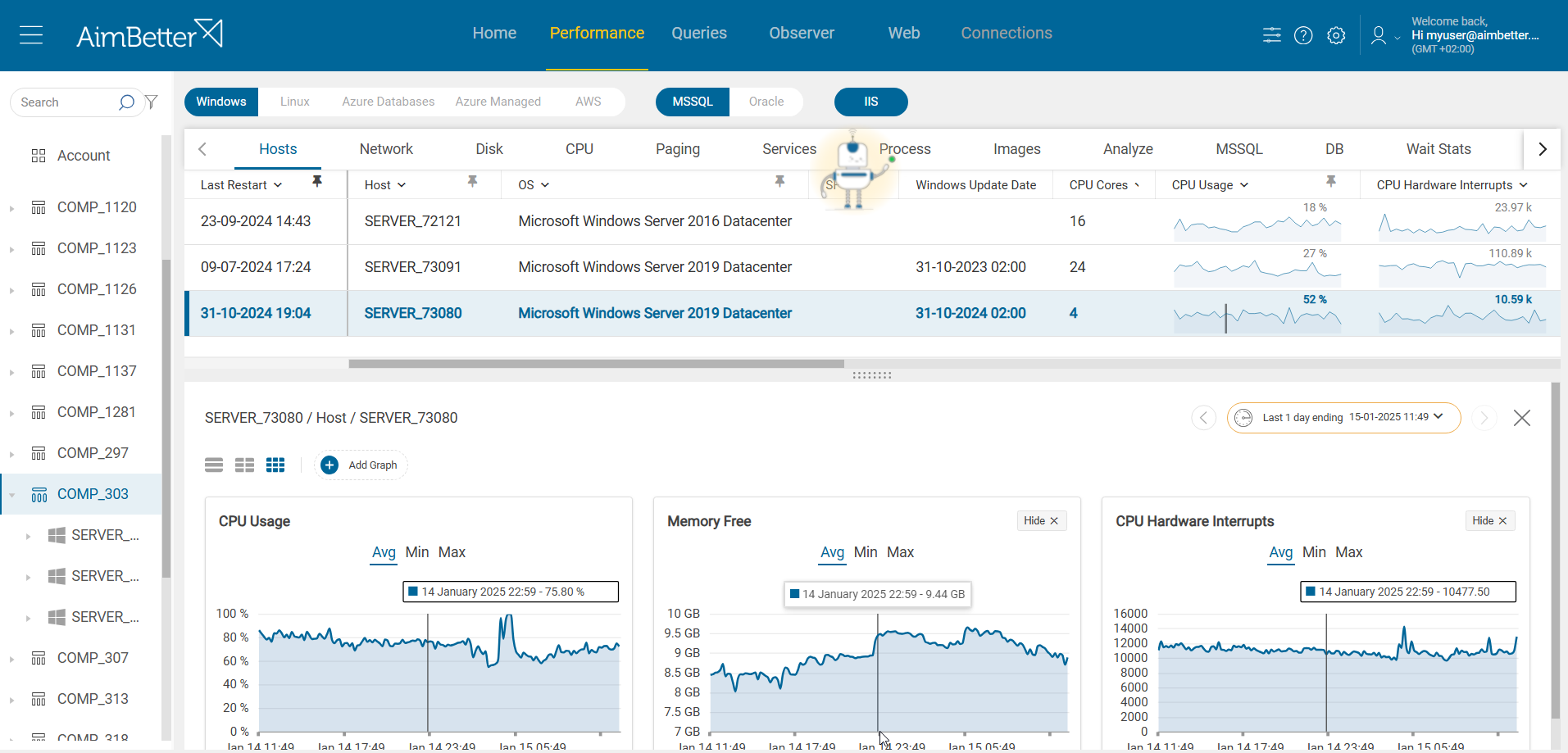This screenshot has width=1568, height=753.
Task: Open the sliders settings icon in header
Action: pyautogui.click(x=1271, y=35)
